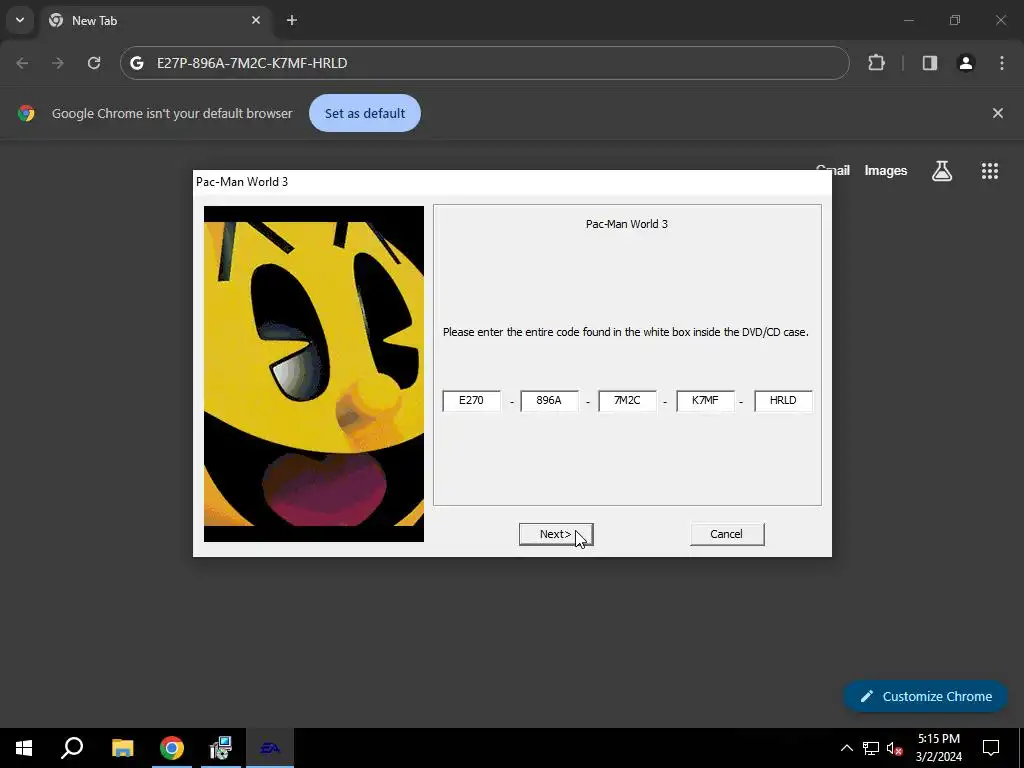Open File Explorer from taskbar
The width and height of the screenshot is (1024, 768).
(x=122, y=748)
